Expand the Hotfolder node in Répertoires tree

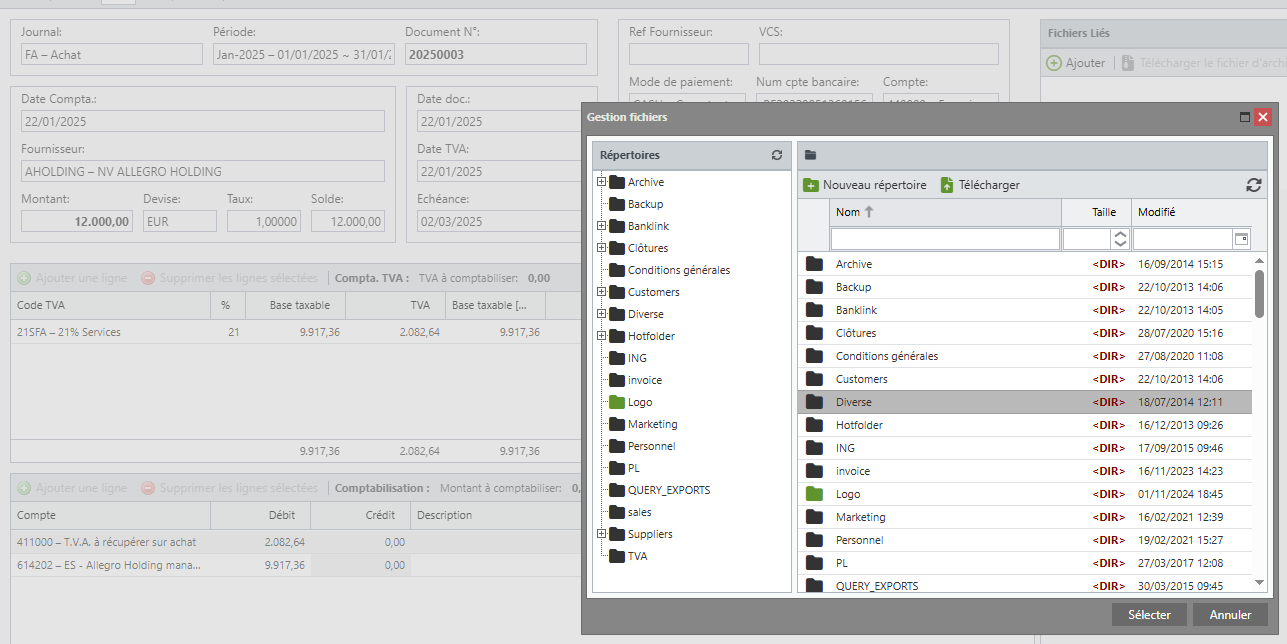[602, 336]
